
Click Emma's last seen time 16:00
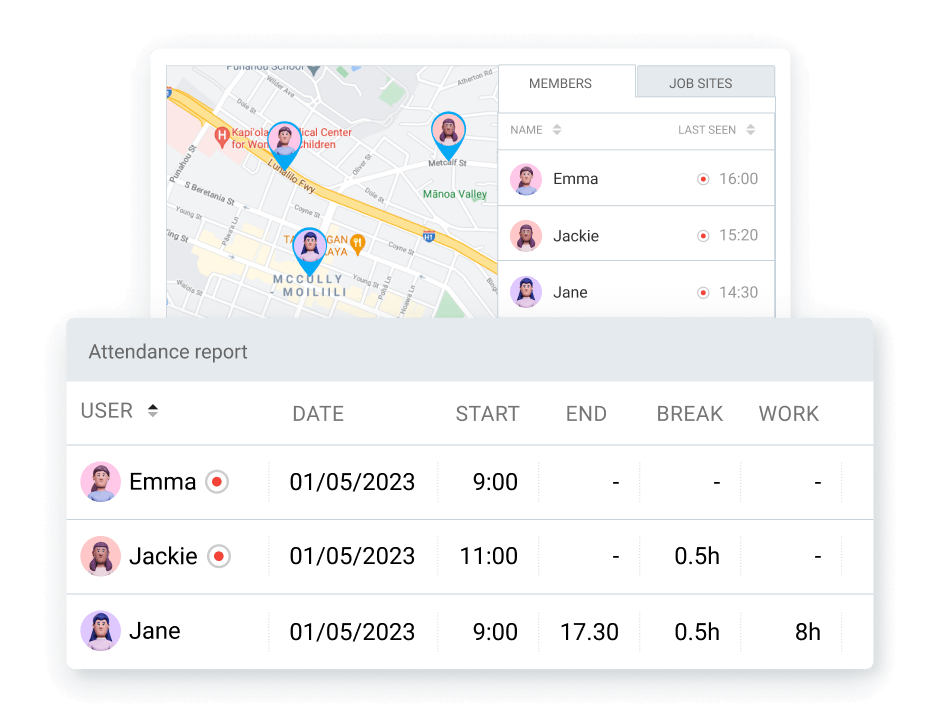tap(739, 179)
